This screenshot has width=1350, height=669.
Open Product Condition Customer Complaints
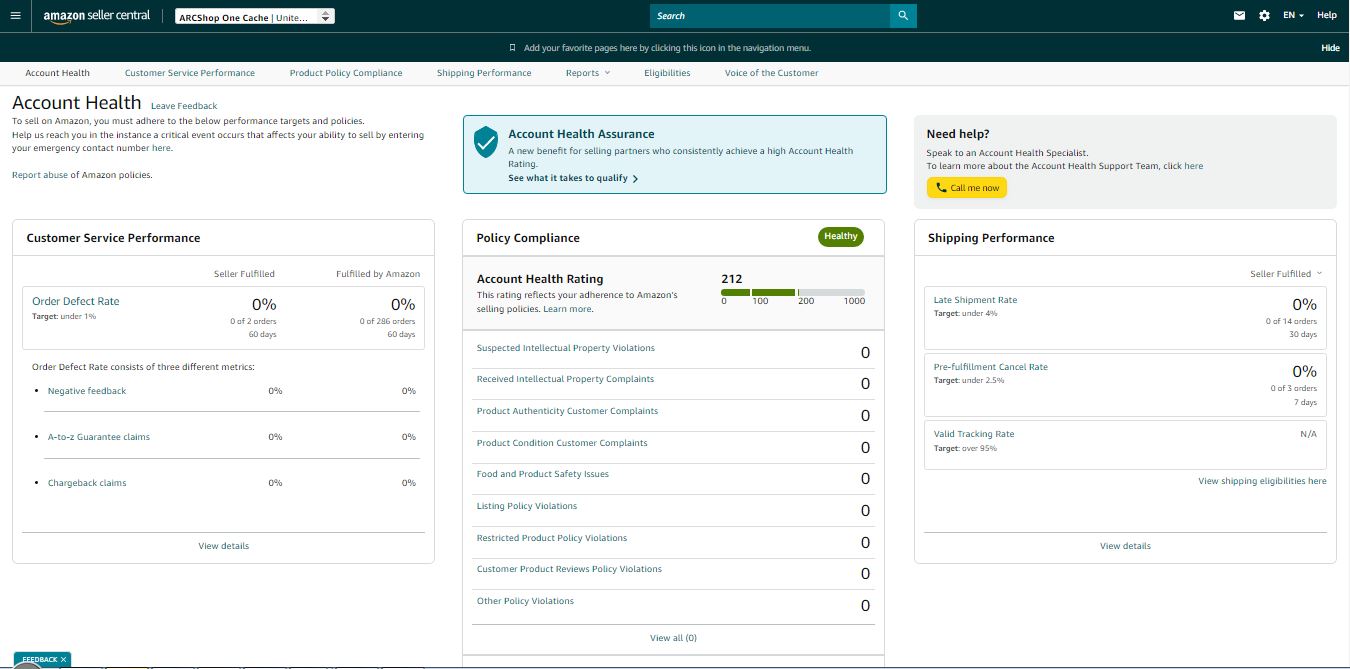tap(562, 443)
